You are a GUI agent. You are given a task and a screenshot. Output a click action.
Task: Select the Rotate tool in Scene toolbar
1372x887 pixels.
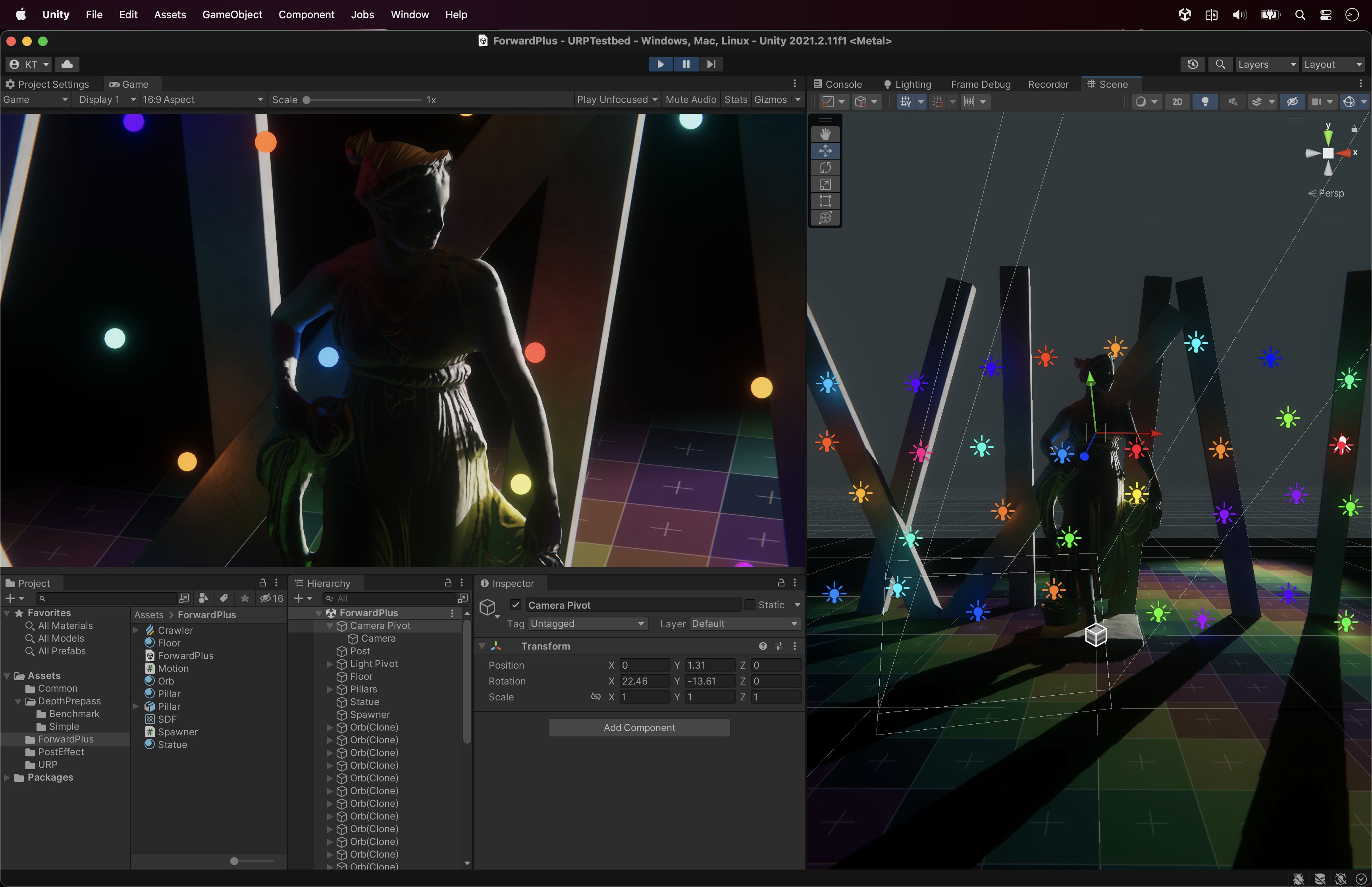tap(825, 168)
